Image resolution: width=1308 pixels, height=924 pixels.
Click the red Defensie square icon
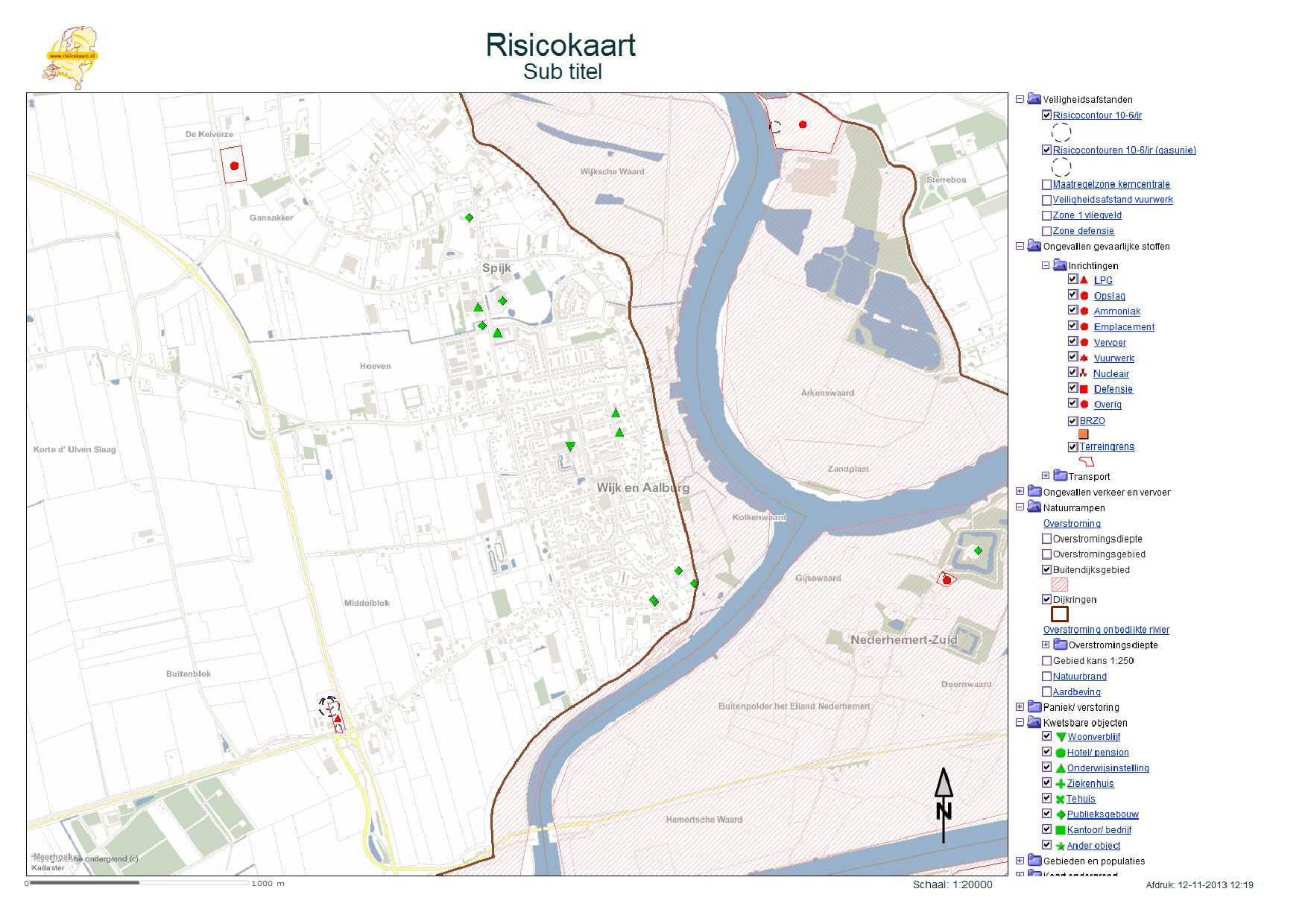point(1084,389)
